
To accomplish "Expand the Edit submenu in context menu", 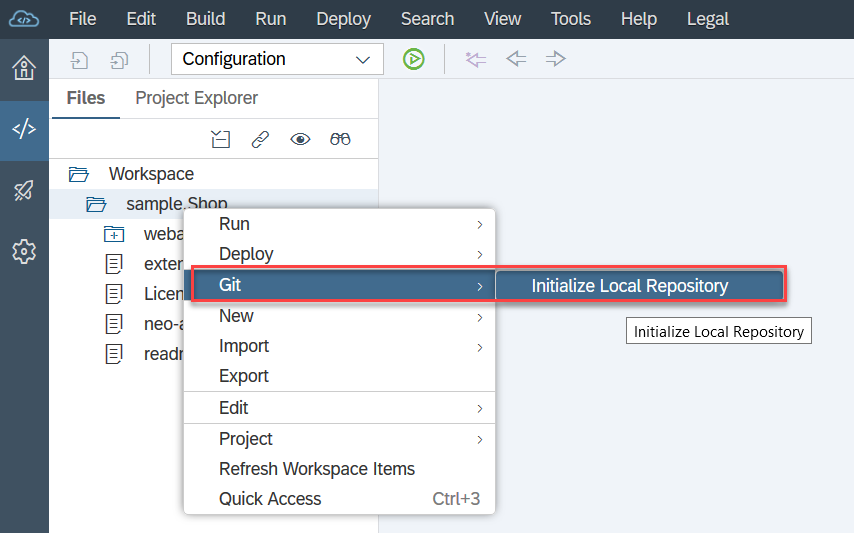I will 339,408.
